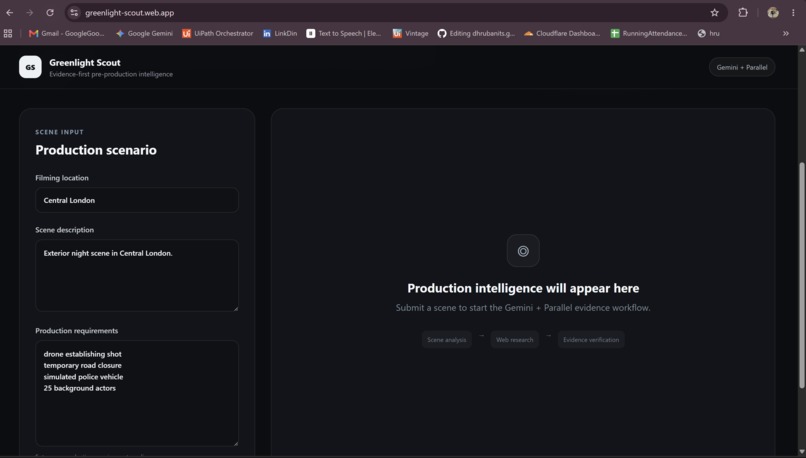Click the page vertical scrollbar thumb
806x458 pixels.
coord(801,275)
